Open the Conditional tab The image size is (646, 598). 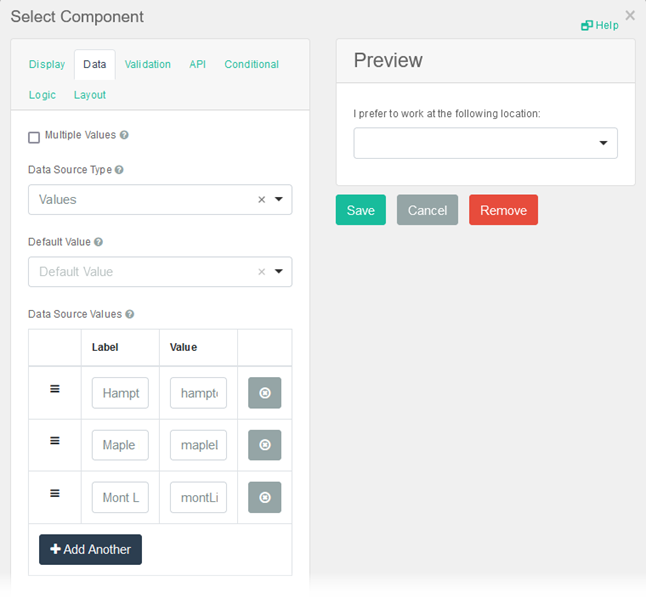click(x=251, y=64)
